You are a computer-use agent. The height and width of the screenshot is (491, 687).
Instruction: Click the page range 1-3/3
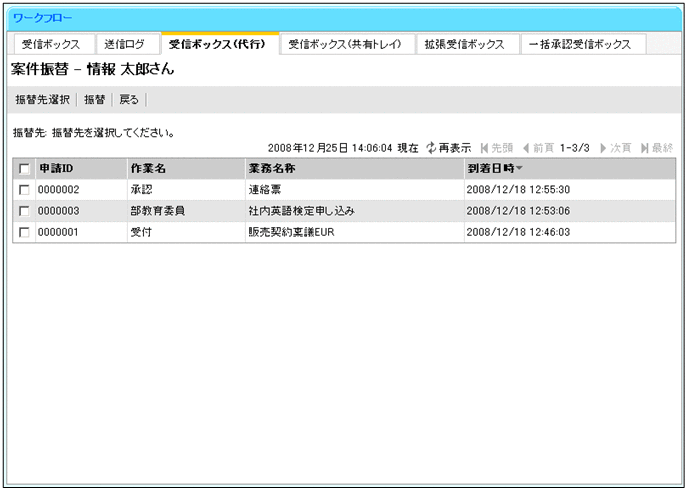[574, 148]
